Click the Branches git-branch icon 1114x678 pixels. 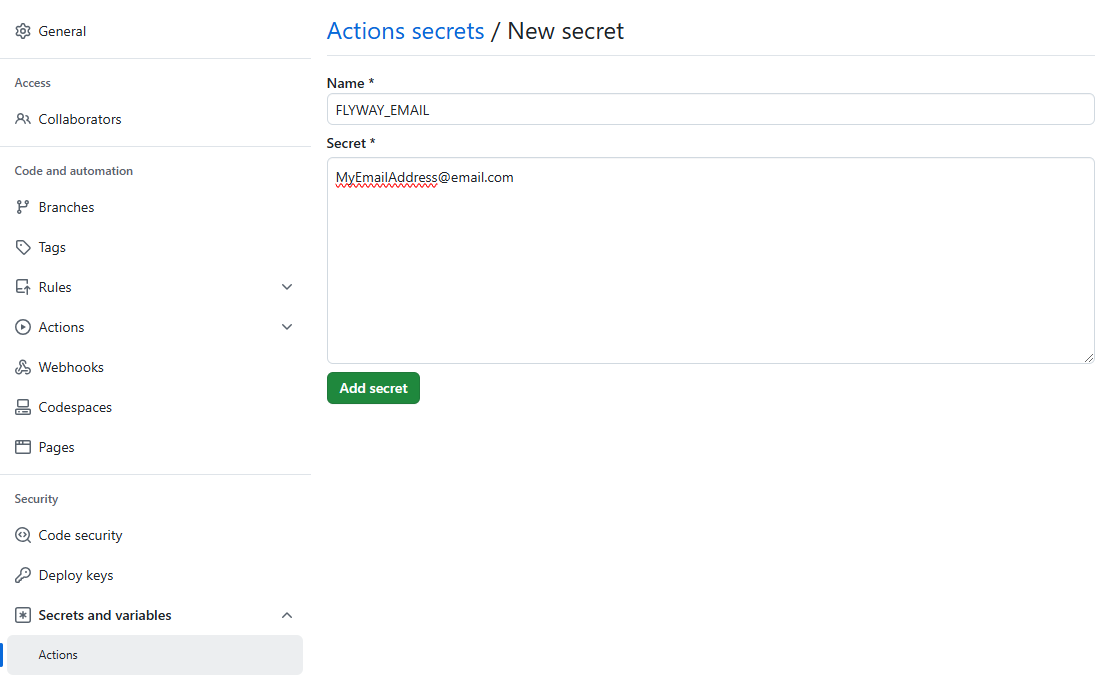[x=22, y=207]
